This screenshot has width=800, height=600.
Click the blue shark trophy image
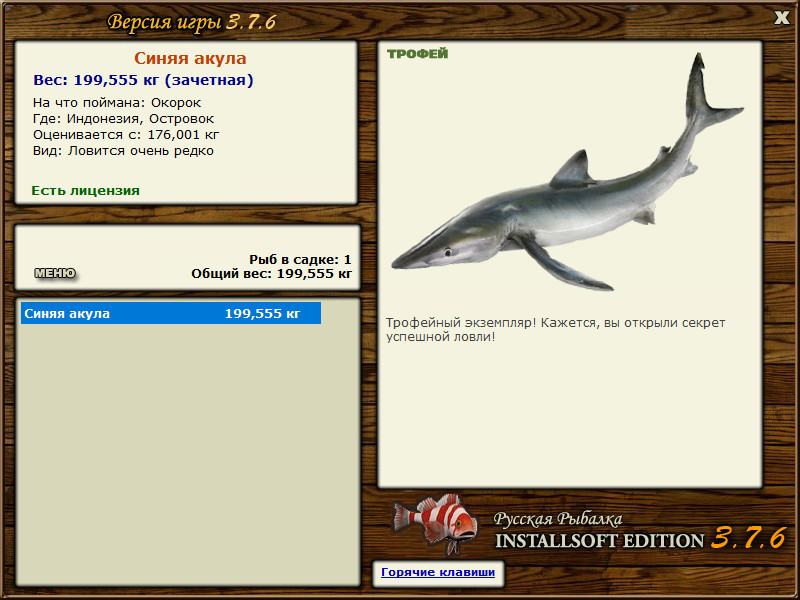(x=567, y=173)
